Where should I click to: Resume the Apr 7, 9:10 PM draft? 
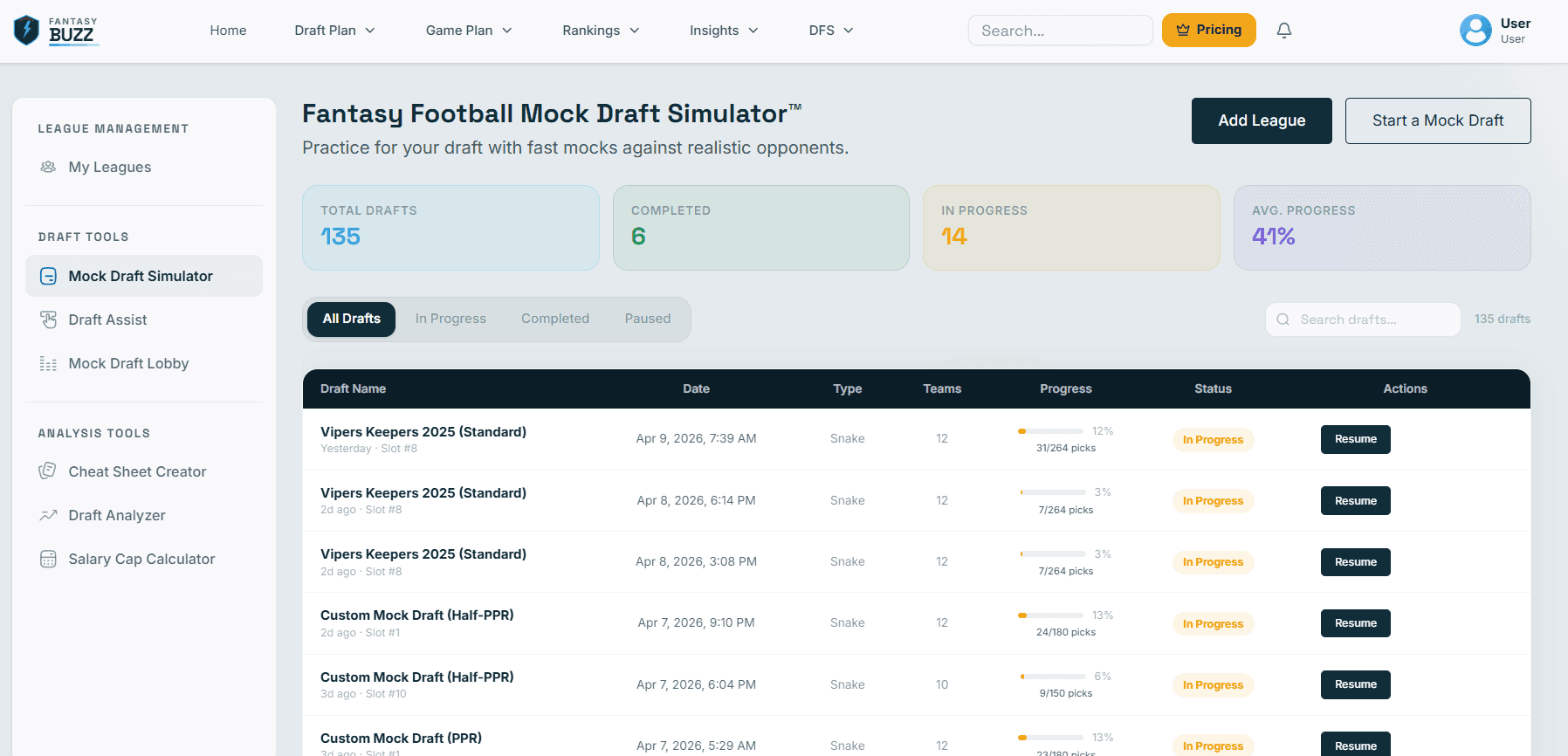1355,623
